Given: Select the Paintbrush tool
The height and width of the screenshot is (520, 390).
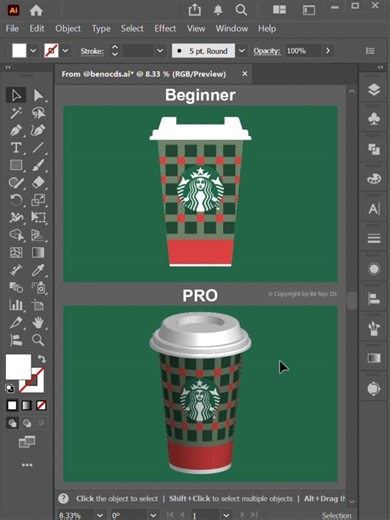Looking at the screenshot, I should click(38, 165).
